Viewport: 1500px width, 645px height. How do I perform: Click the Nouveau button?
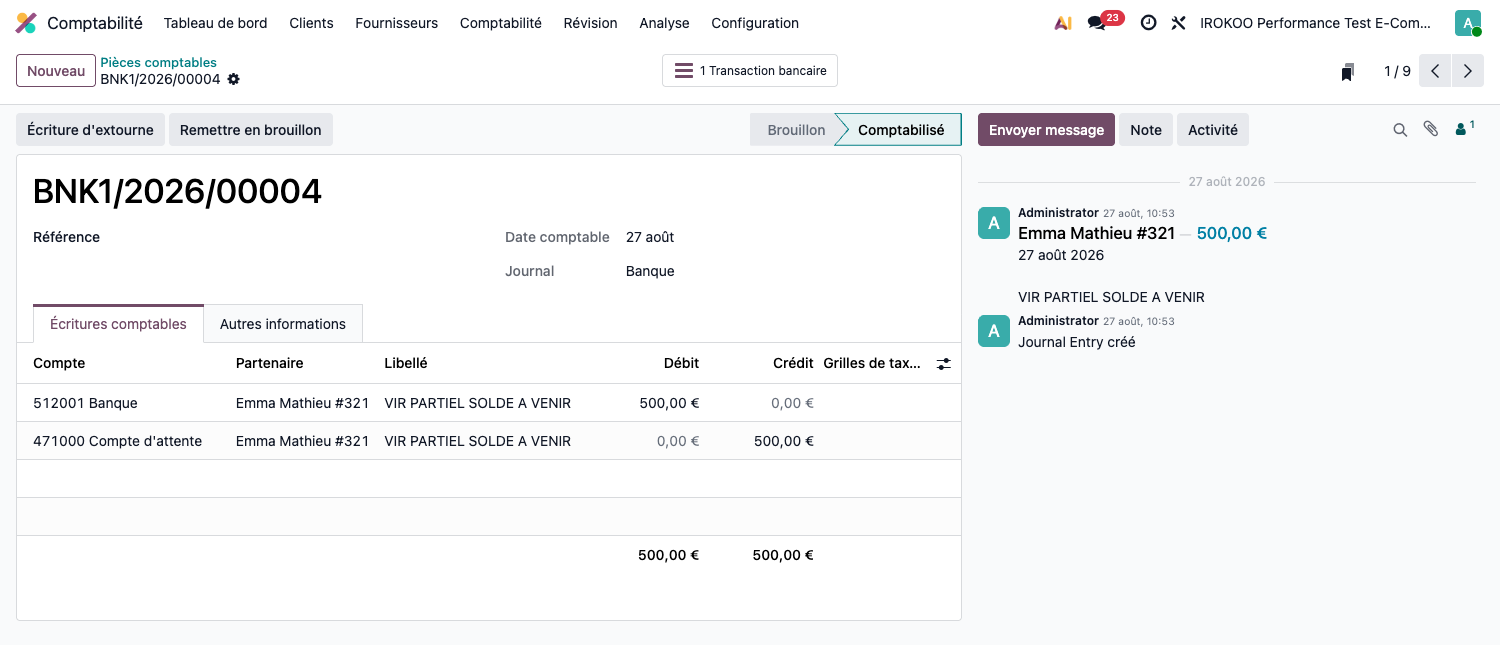(56, 71)
